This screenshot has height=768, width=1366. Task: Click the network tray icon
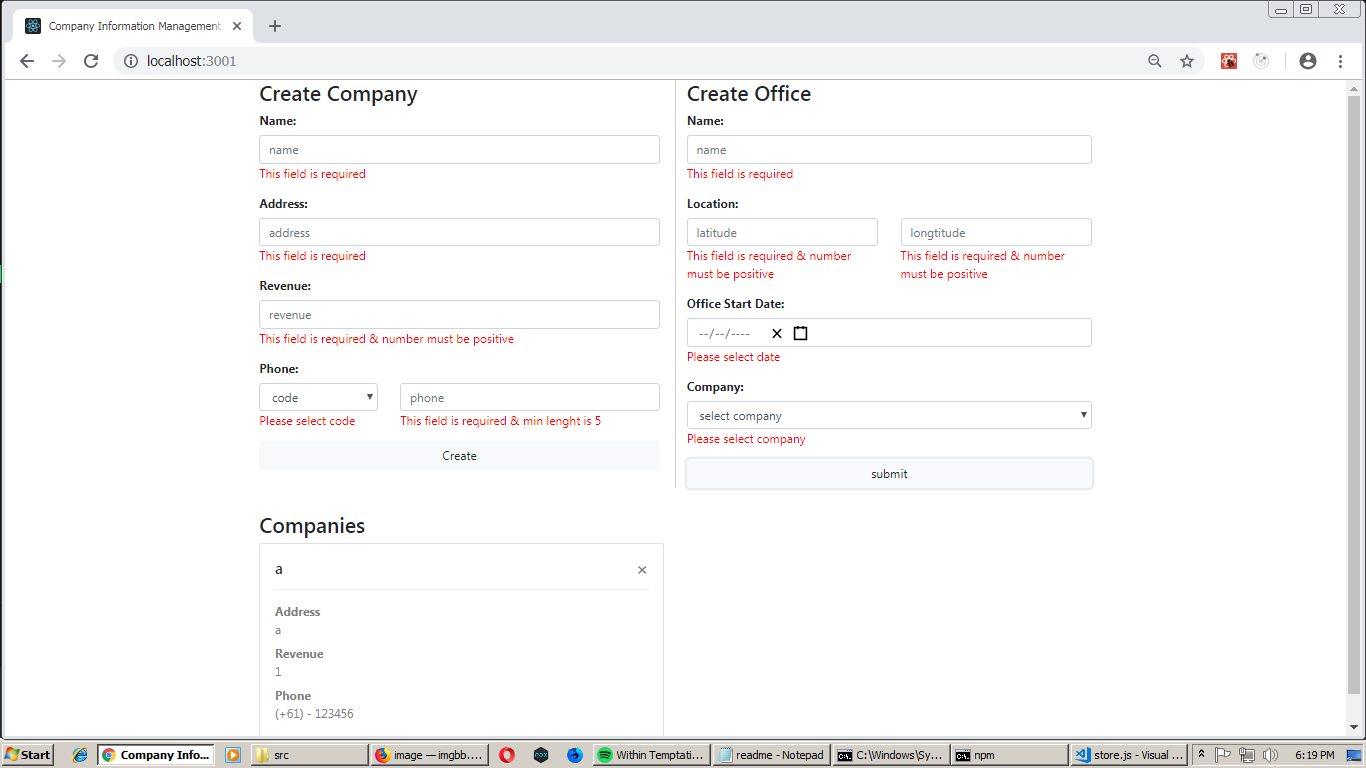pos(1246,755)
